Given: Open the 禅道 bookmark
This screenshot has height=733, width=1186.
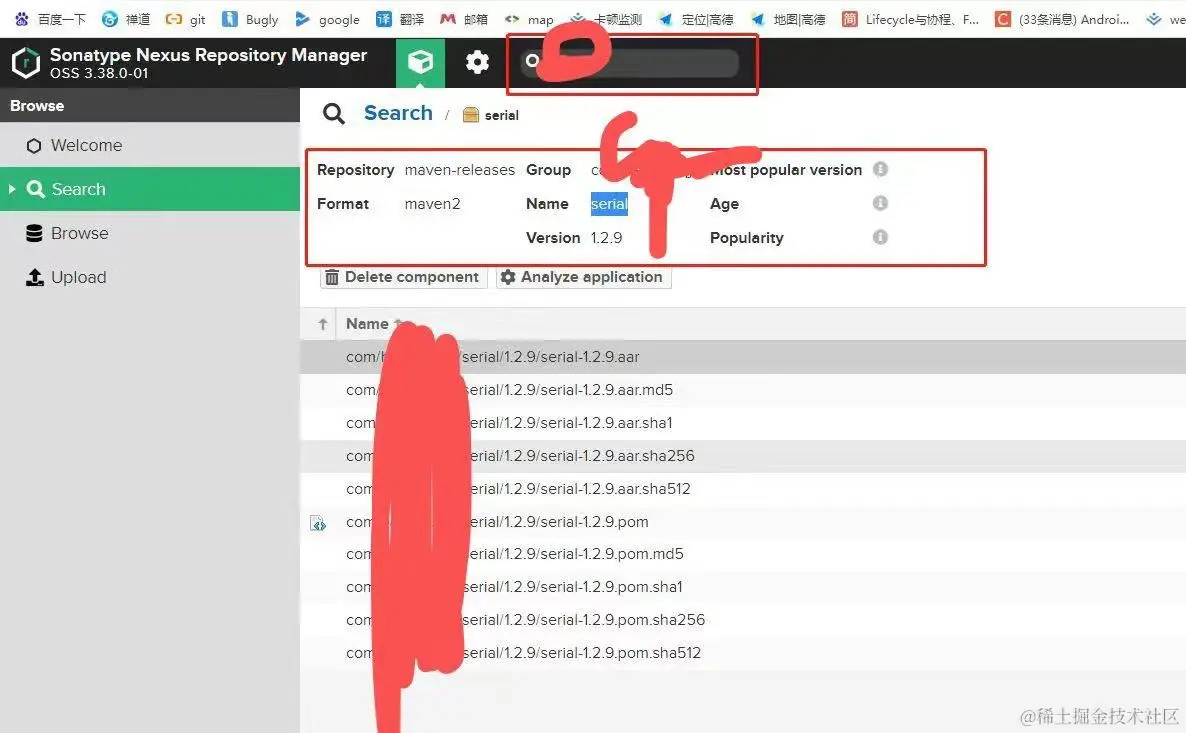Looking at the screenshot, I should (126, 19).
